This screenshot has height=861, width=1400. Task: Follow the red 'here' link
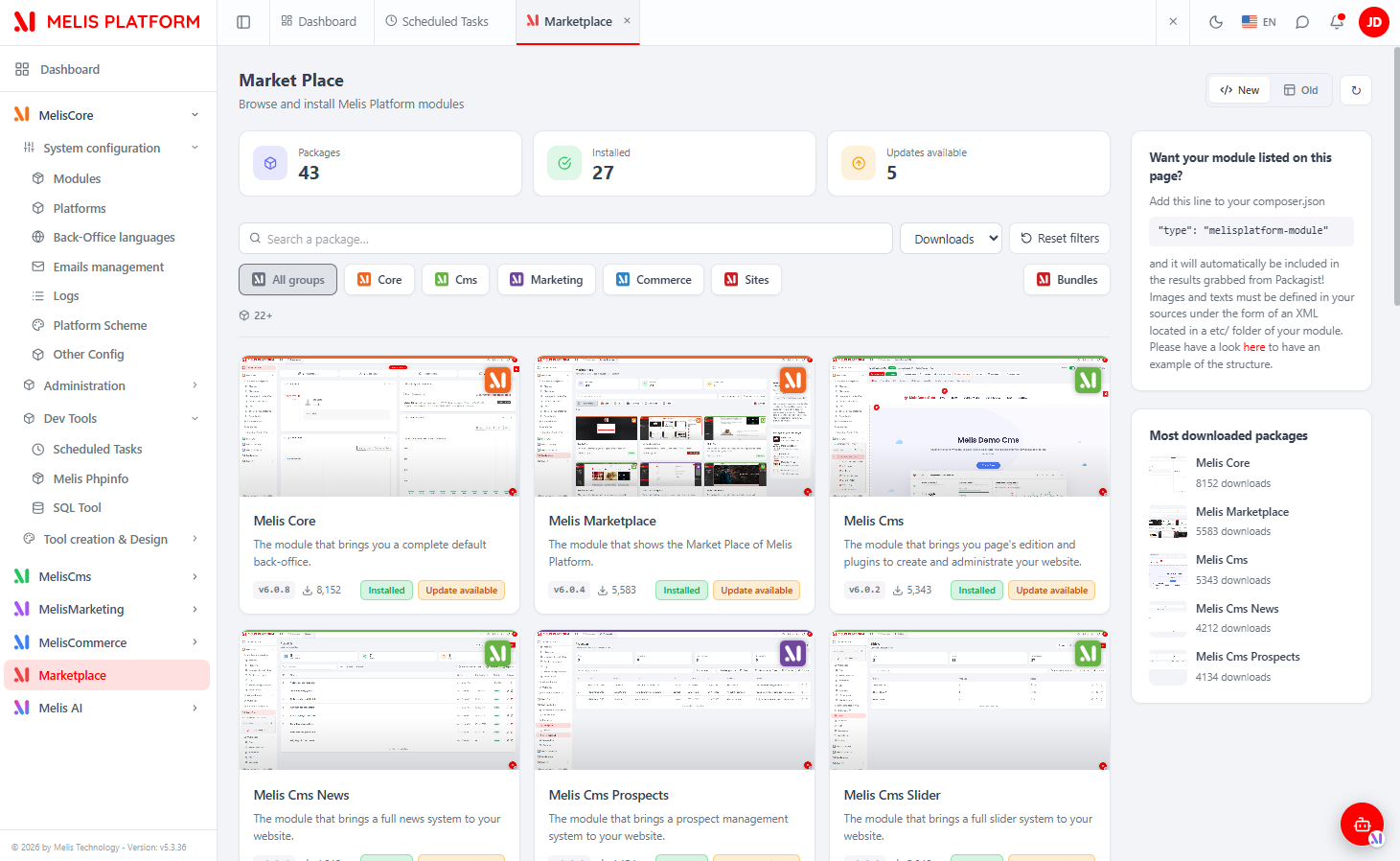coord(1254,347)
